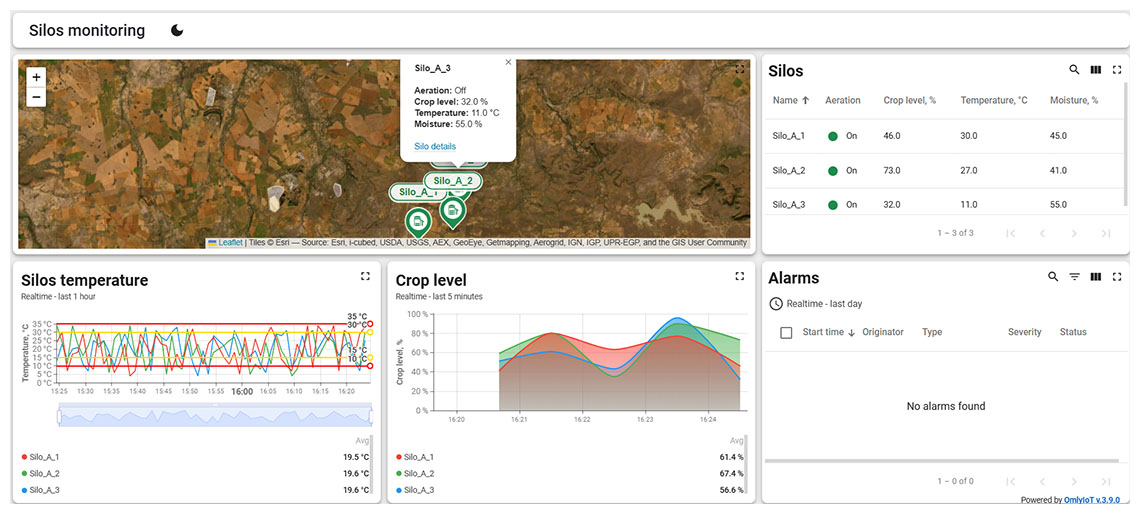Screen dimensions: 1140x515
Task: Search in the Silos table
Action: coord(1074,70)
